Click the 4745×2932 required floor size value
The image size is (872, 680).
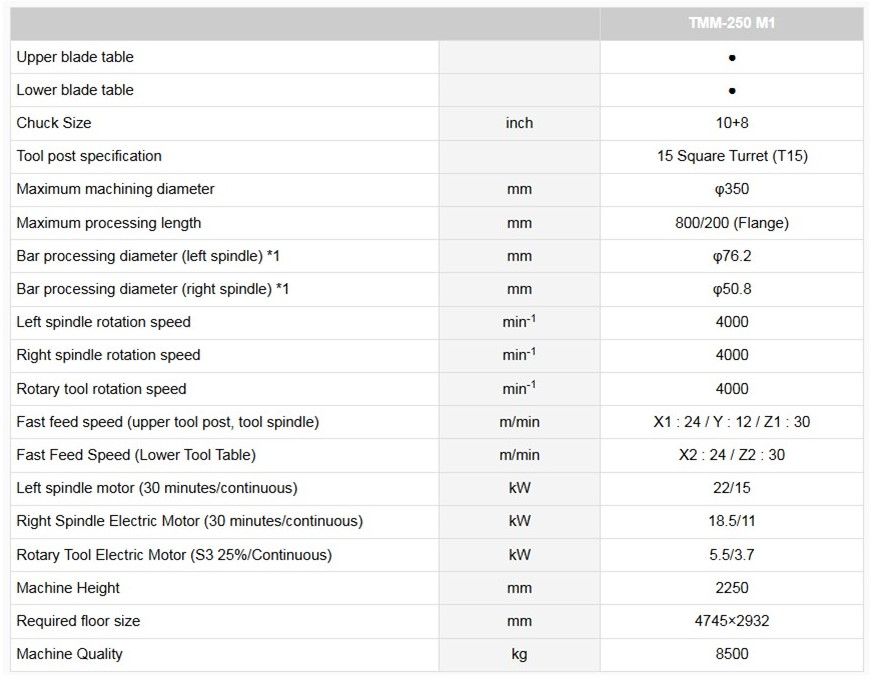(x=731, y=621)
